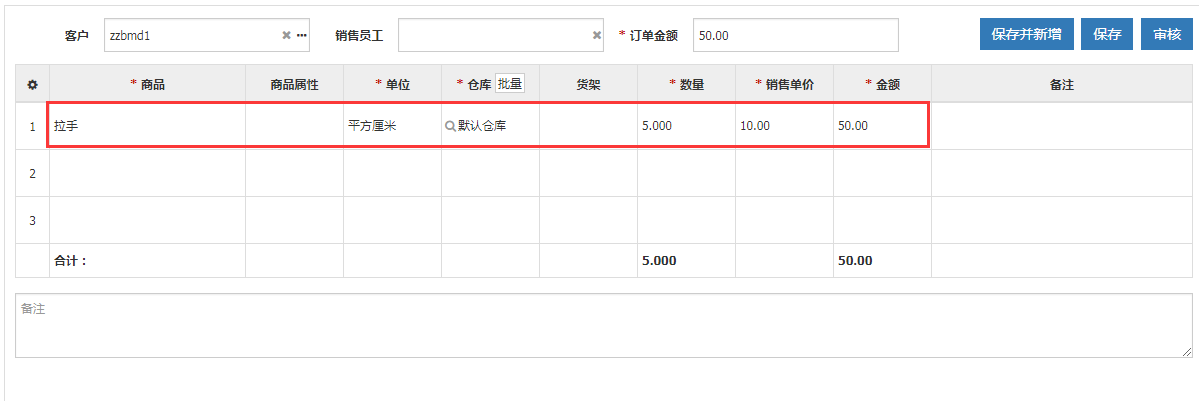The image size is (1199, 401).
Task: Clear the 客户 field with the X icon
Action: [x=286, y=35]
